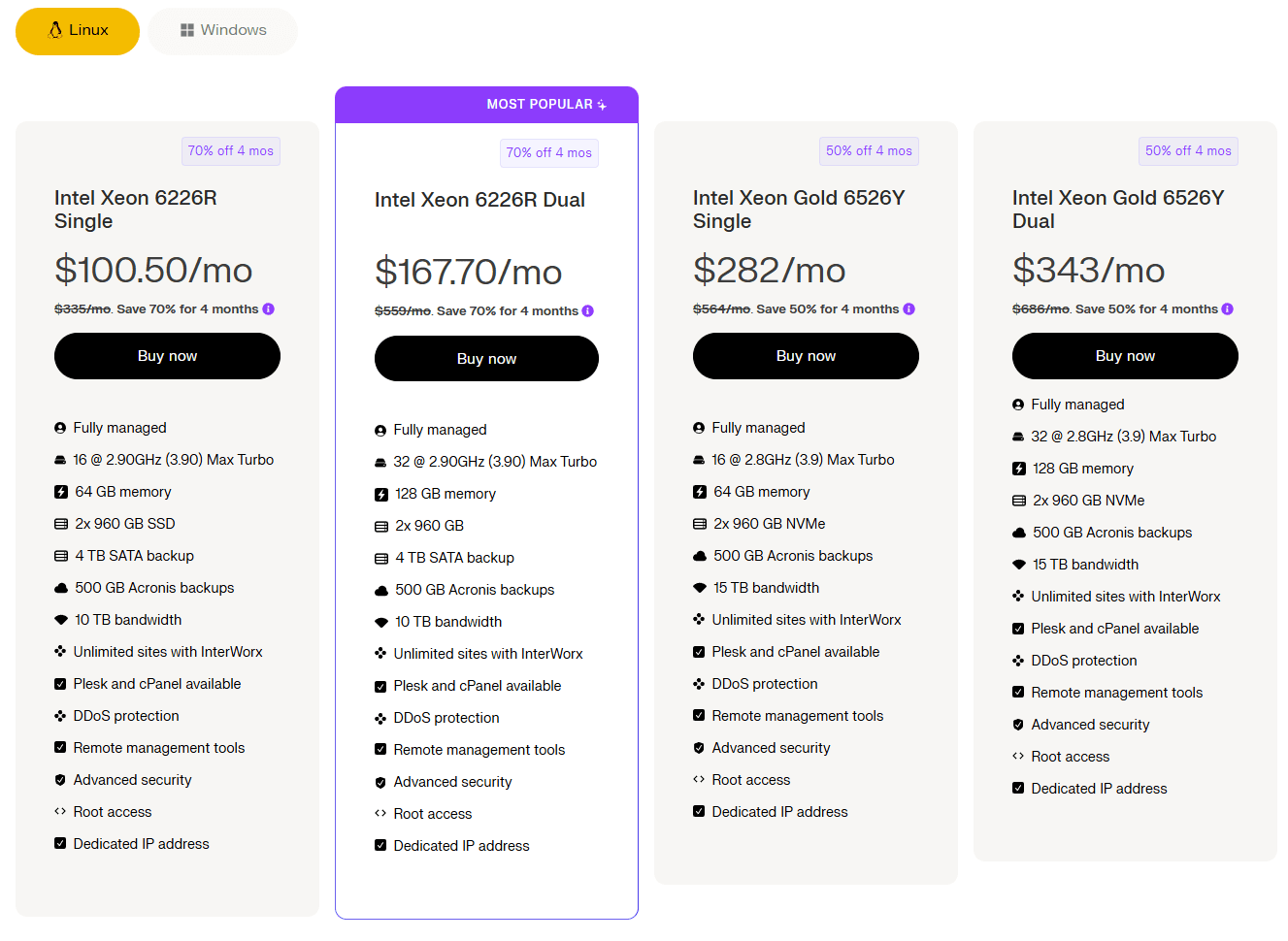The width and height of the screenshot is (1288, 941).
Task: Open info icon beside $335/mo savings
Action: 269,309
